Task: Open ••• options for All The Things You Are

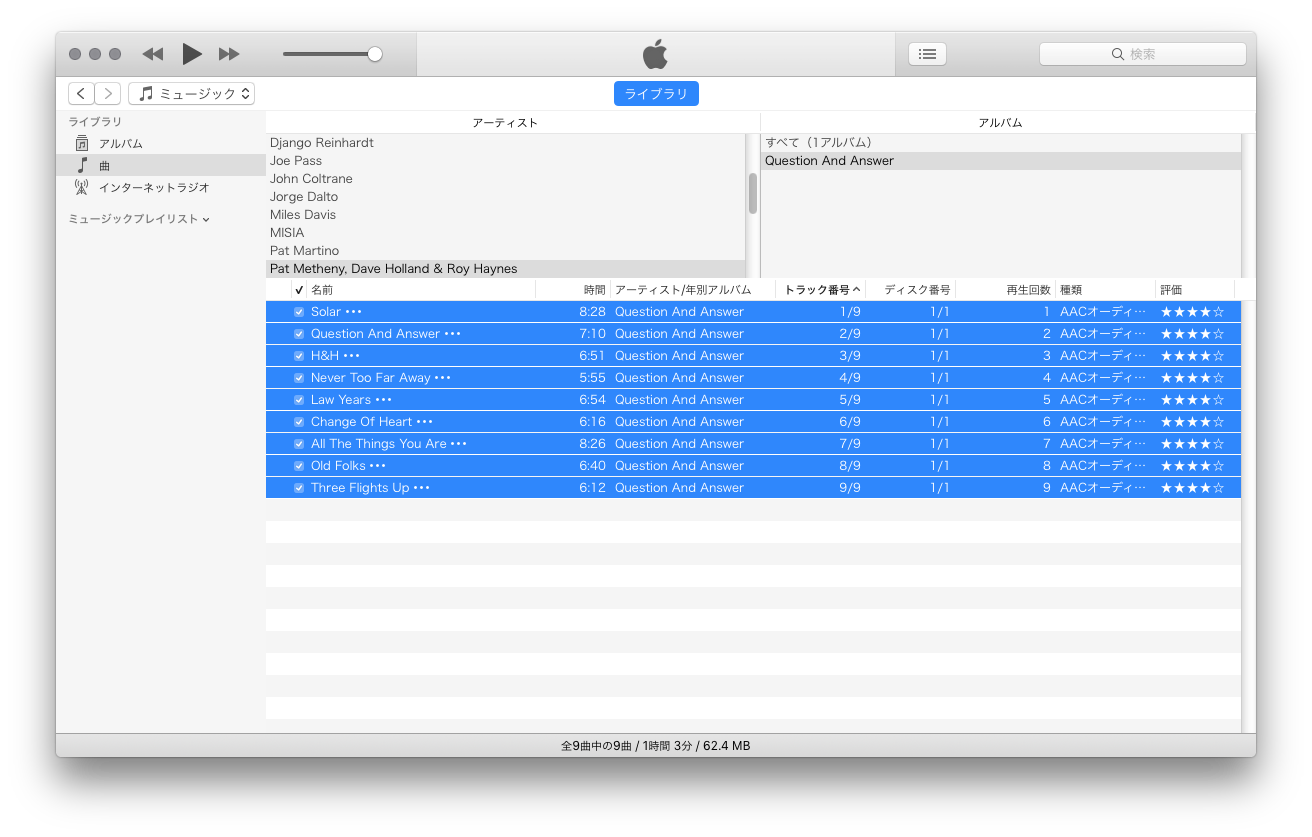Action: coord(459,444)
